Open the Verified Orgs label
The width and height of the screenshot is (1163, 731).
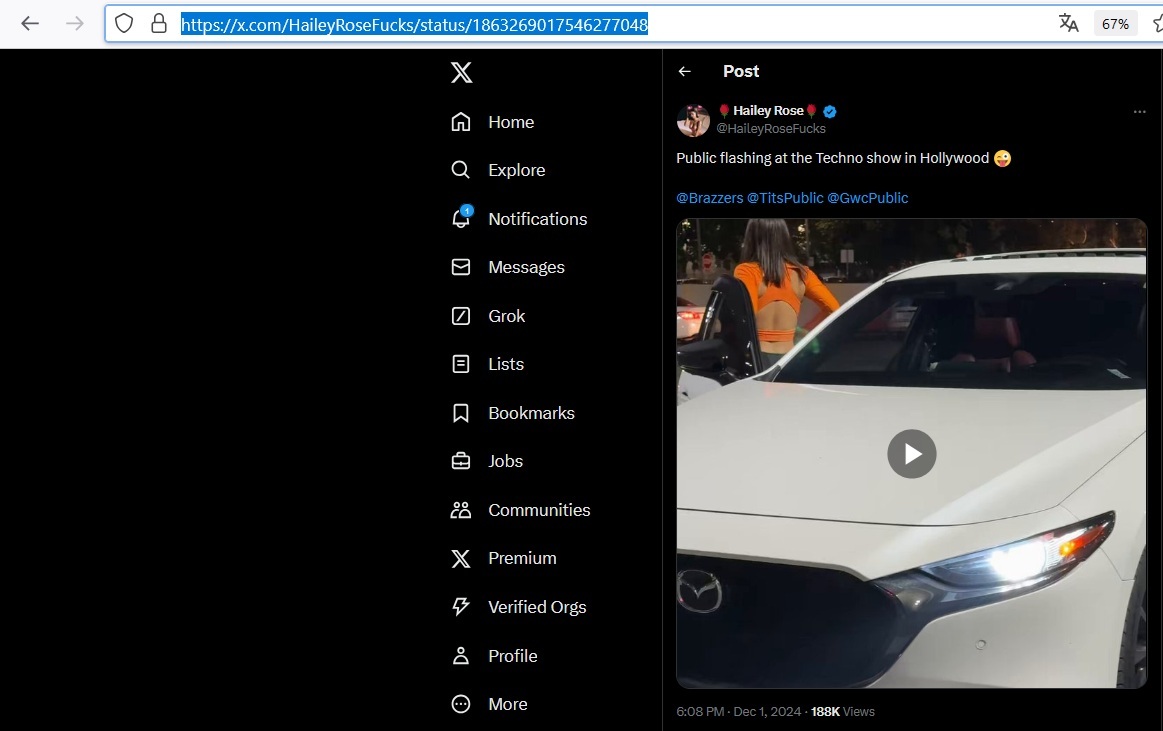pyautogui.click(x=537, y=608)
